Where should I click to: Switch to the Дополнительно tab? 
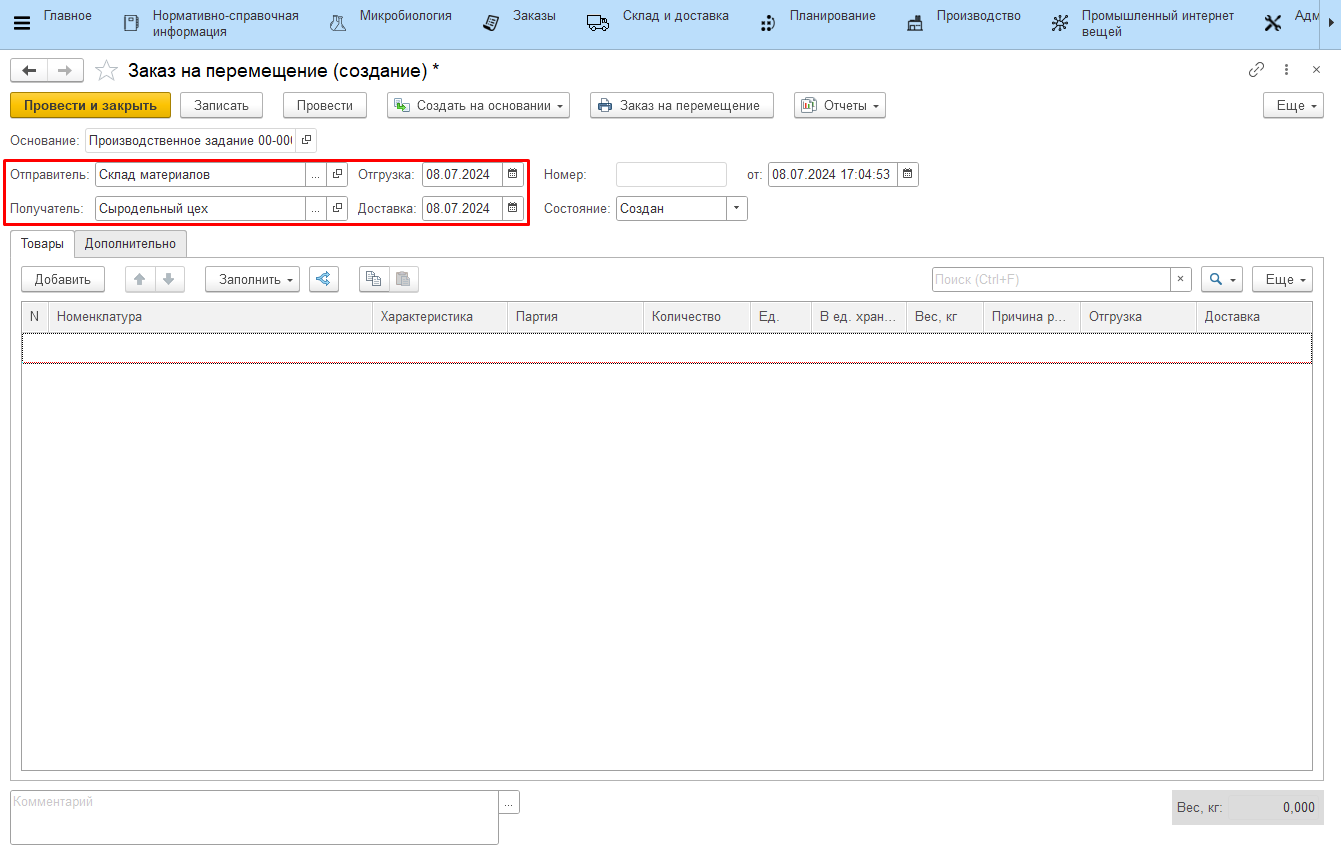130,244
